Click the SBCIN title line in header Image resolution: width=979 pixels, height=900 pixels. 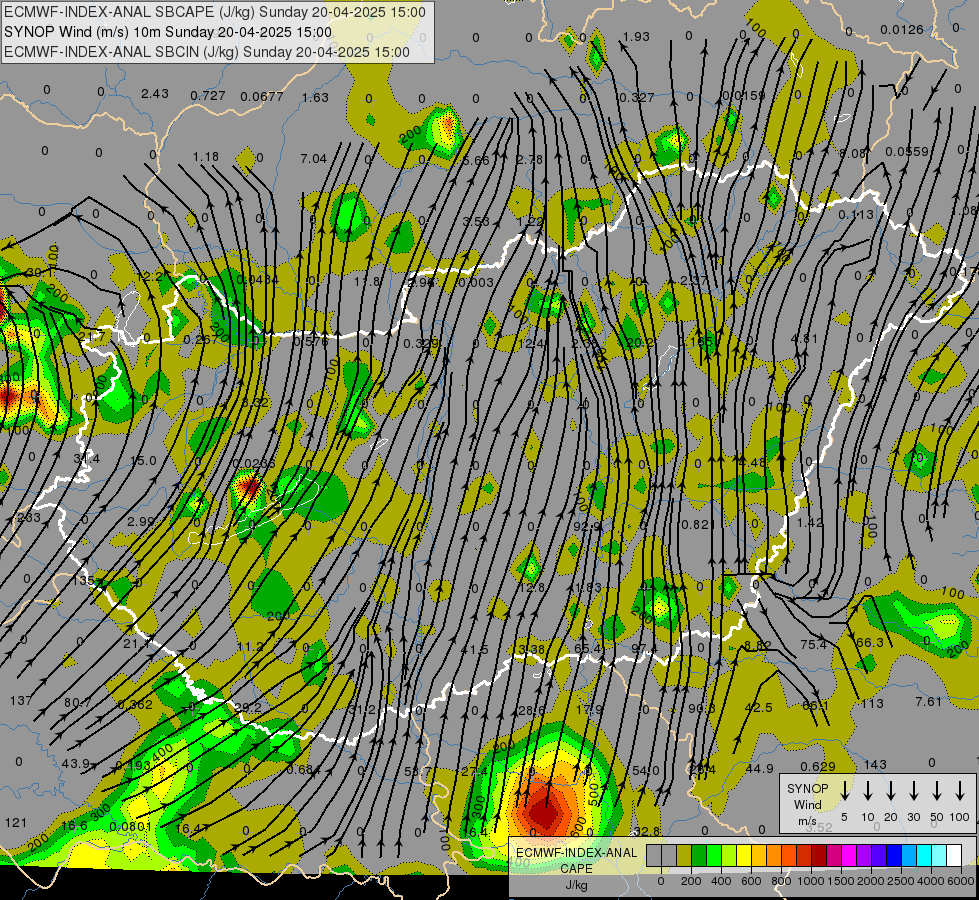(207, 52)
